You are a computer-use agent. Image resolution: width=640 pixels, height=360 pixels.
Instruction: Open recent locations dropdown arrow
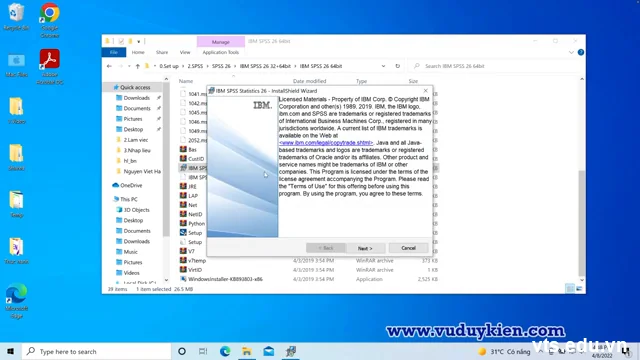(x=129, y=66)
